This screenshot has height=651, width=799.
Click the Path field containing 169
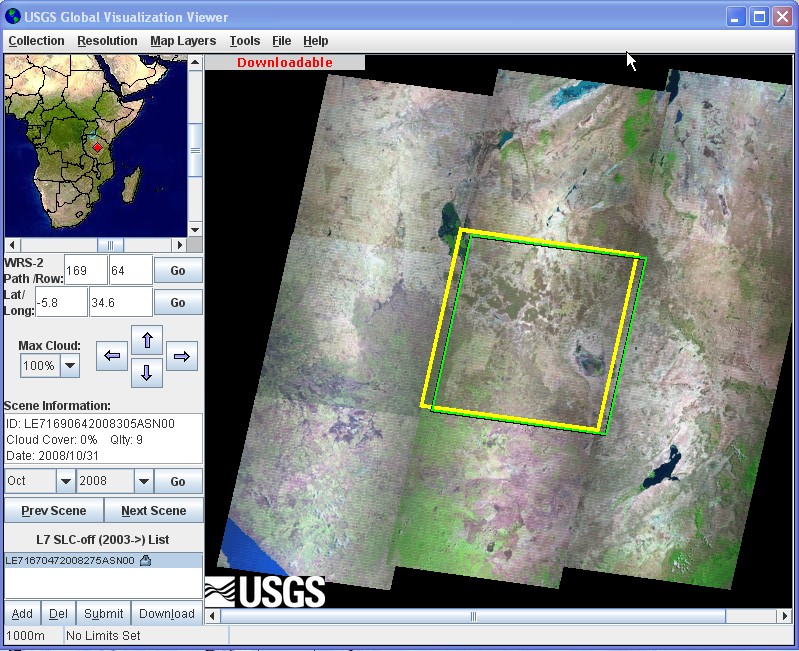point(86,270)
